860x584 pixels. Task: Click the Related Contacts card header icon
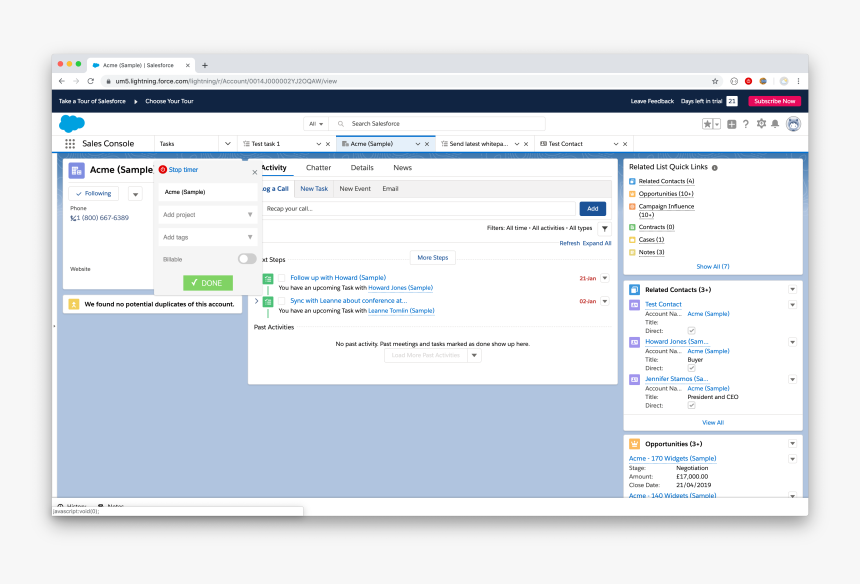coord(635,290)
